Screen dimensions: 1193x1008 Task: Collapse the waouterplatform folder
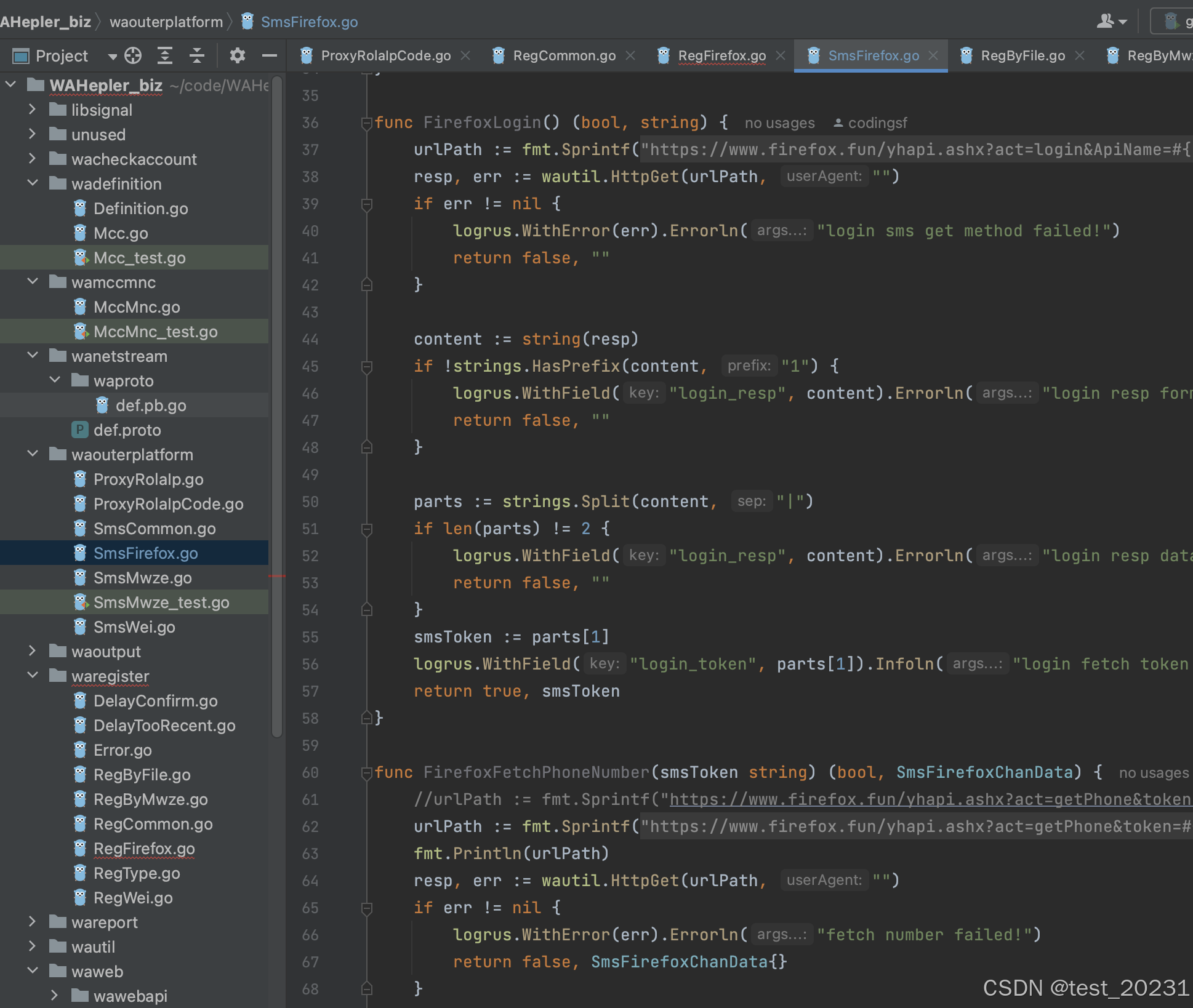coord(32,454)
